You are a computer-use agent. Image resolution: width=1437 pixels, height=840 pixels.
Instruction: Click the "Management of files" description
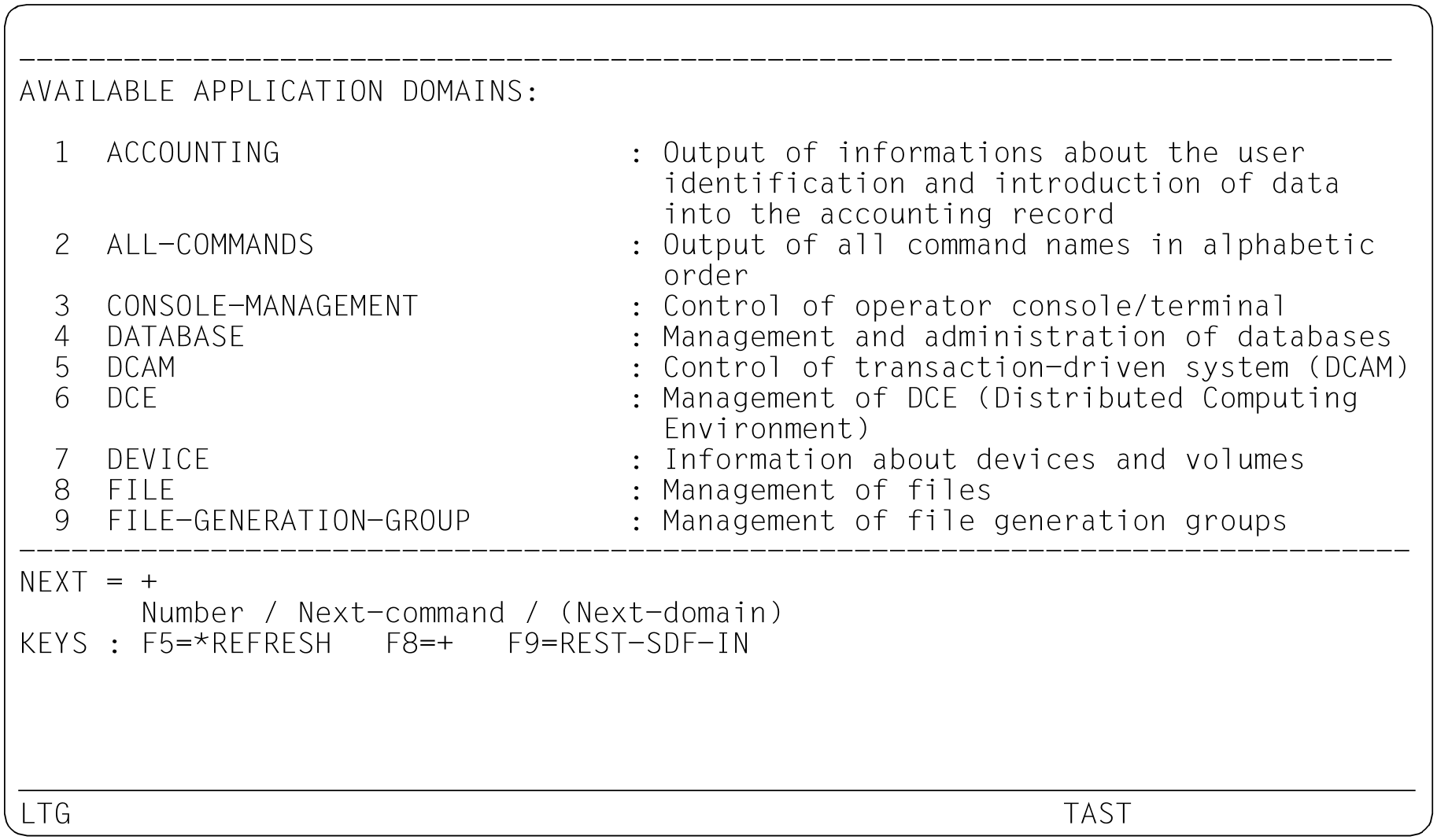point(827,490)
